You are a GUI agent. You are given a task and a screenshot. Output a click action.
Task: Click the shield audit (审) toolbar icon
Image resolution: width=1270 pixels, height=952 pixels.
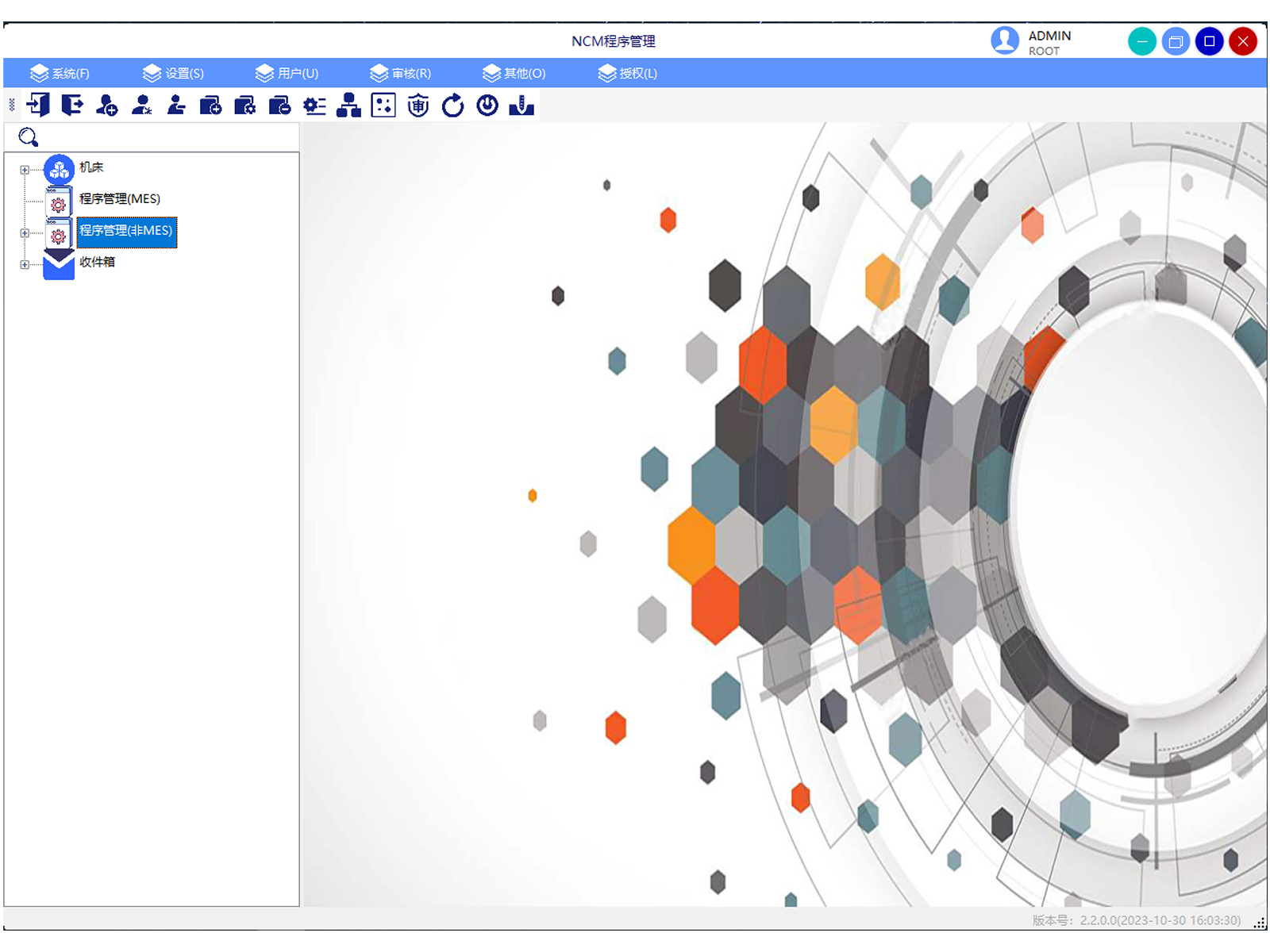click(x=418, y=105)
